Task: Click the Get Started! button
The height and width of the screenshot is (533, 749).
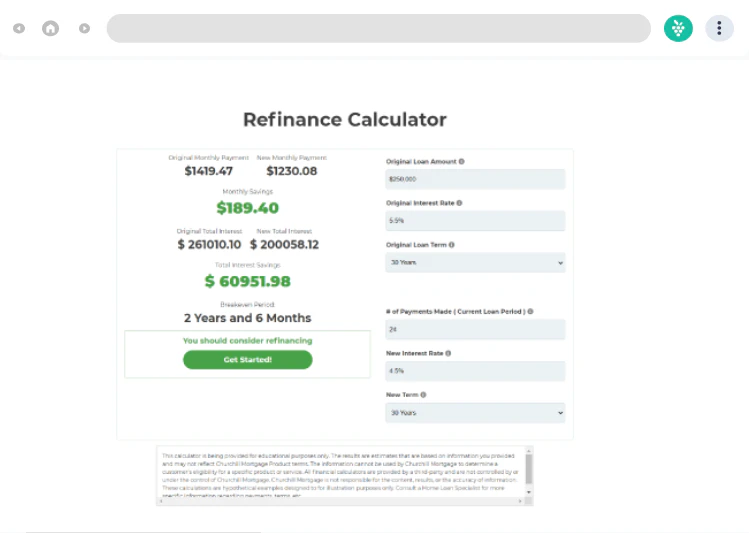Action: 247,359
